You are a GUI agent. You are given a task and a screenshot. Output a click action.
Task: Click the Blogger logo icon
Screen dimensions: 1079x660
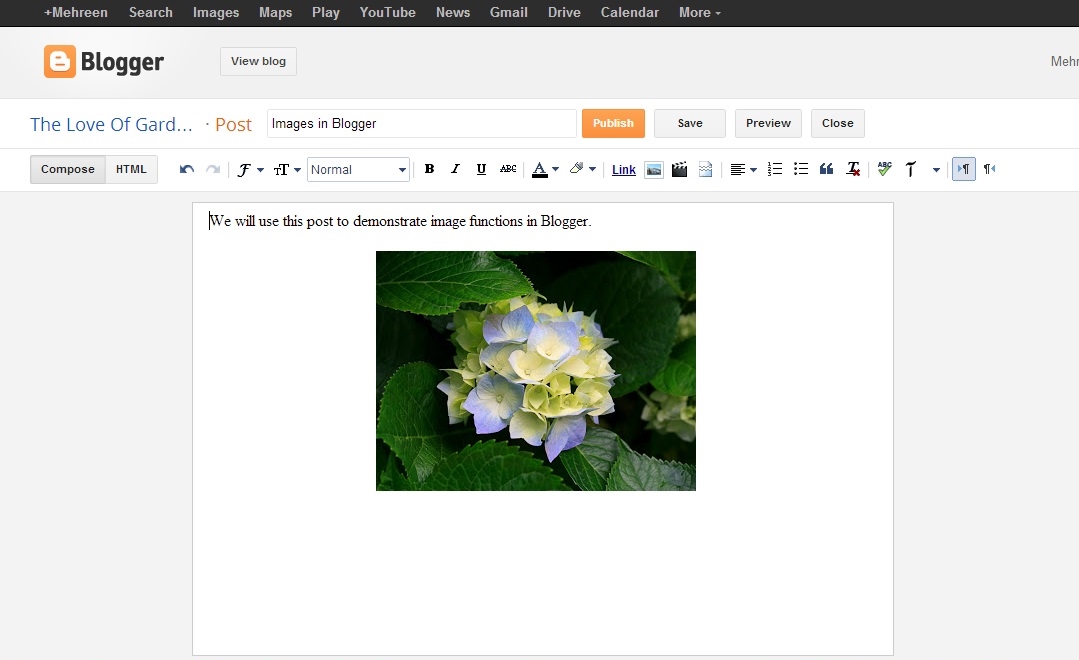(60, 62)
